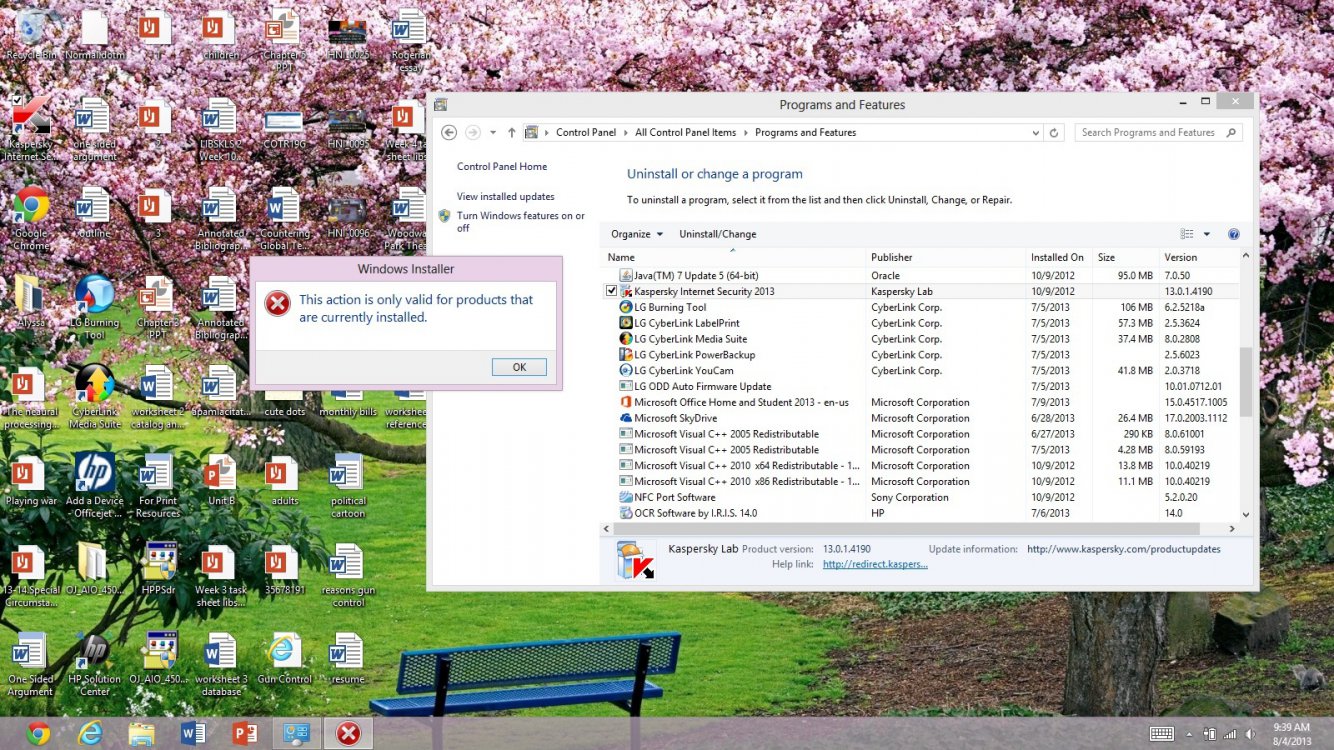Click the Search Programs and Features box
Screen dimensions: 1334x750
coord(1148,132)
